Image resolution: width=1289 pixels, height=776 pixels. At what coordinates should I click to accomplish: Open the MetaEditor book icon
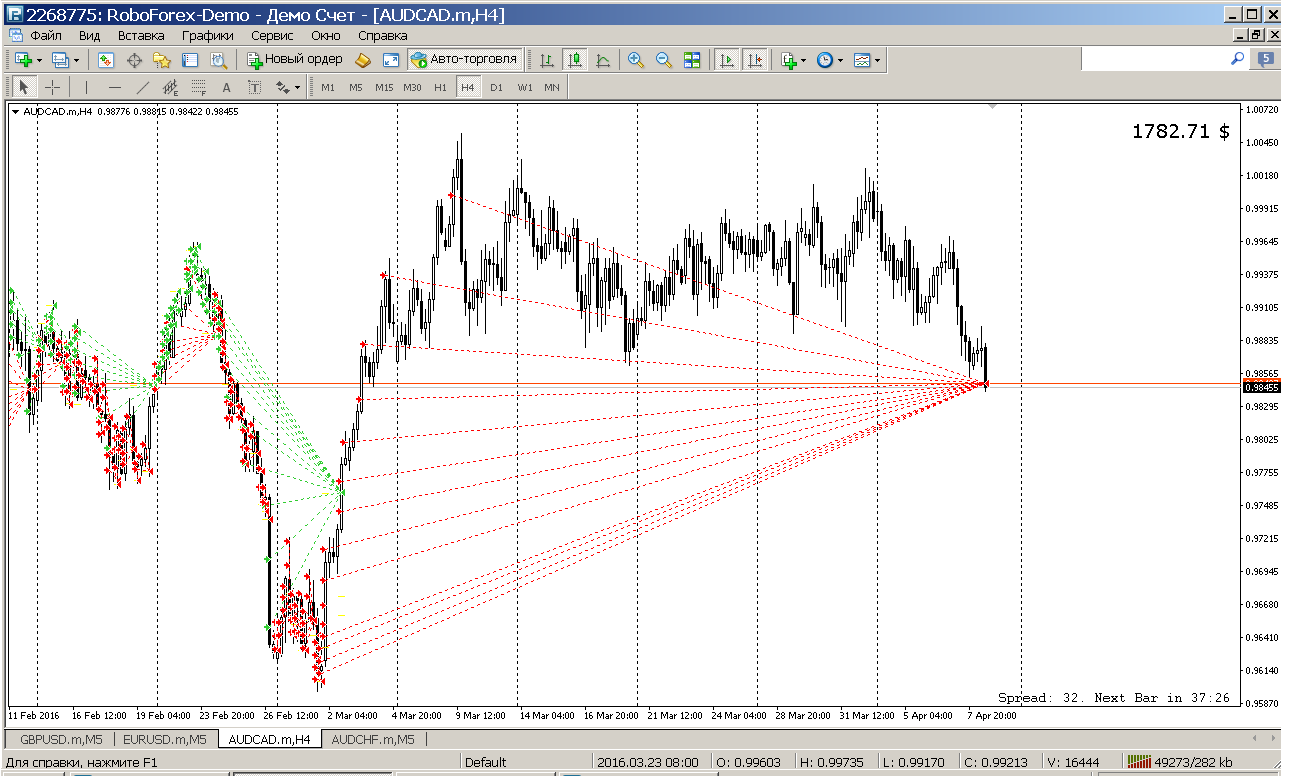[x=363, y=60]
